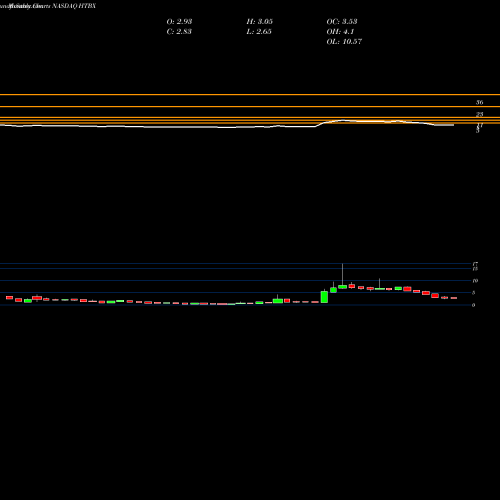Click the last red candlestick on the right

pyautogui.click(x=454, y=298)
